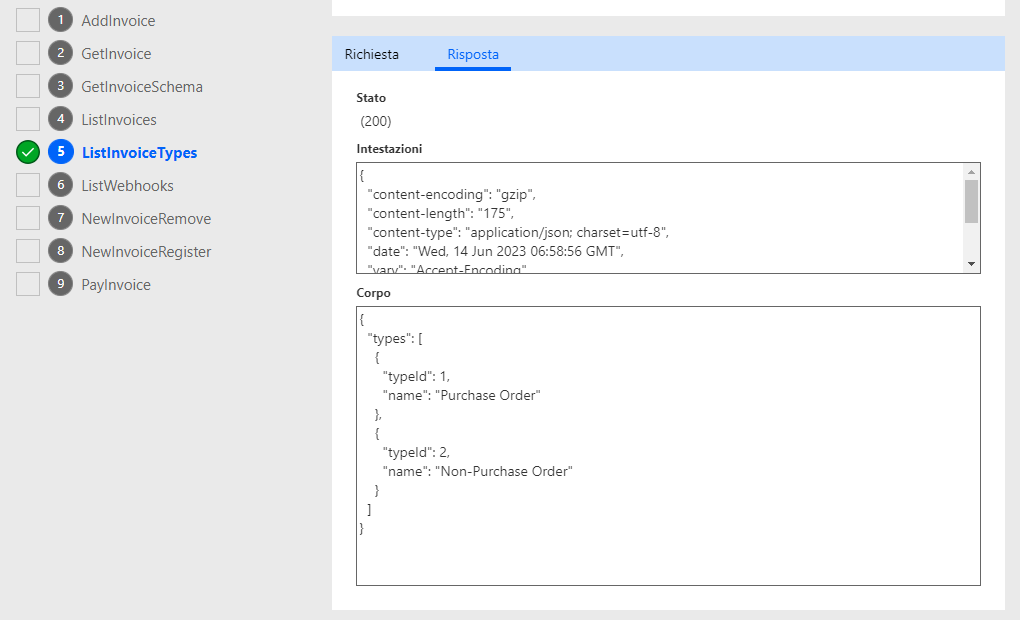This screenshot has width=1020, height=620.
Task: Toggle the GetInvoice checkbox
Action: coord(28,53)
